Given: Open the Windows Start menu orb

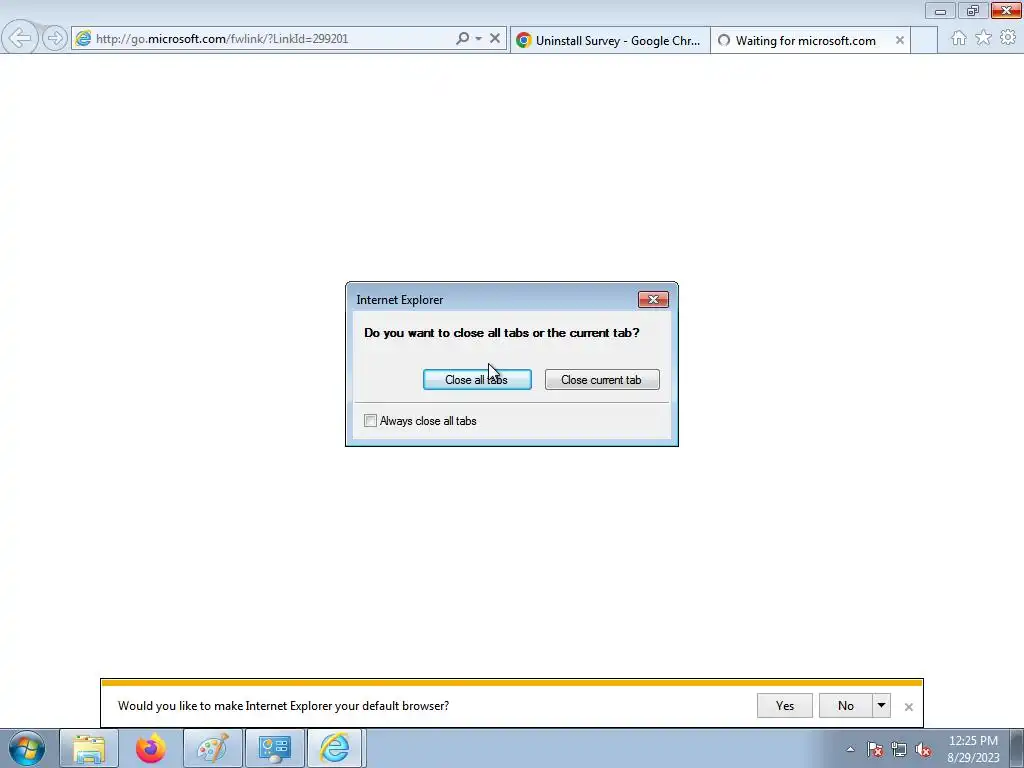Looking at the screenshot, I should pos(27,748).
